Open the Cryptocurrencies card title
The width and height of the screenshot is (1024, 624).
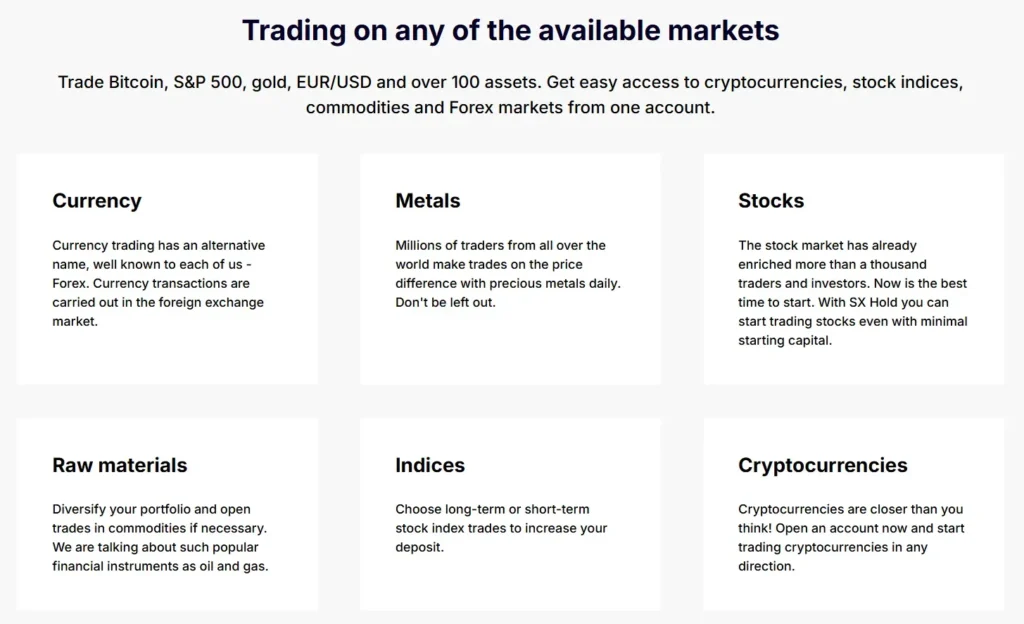click(x=823, y=465)
